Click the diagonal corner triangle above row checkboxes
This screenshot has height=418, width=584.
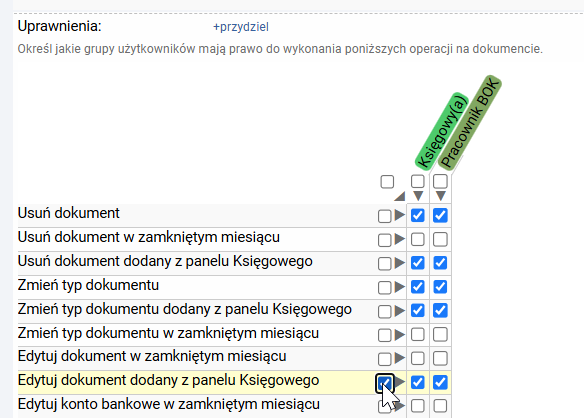point(400,196)
